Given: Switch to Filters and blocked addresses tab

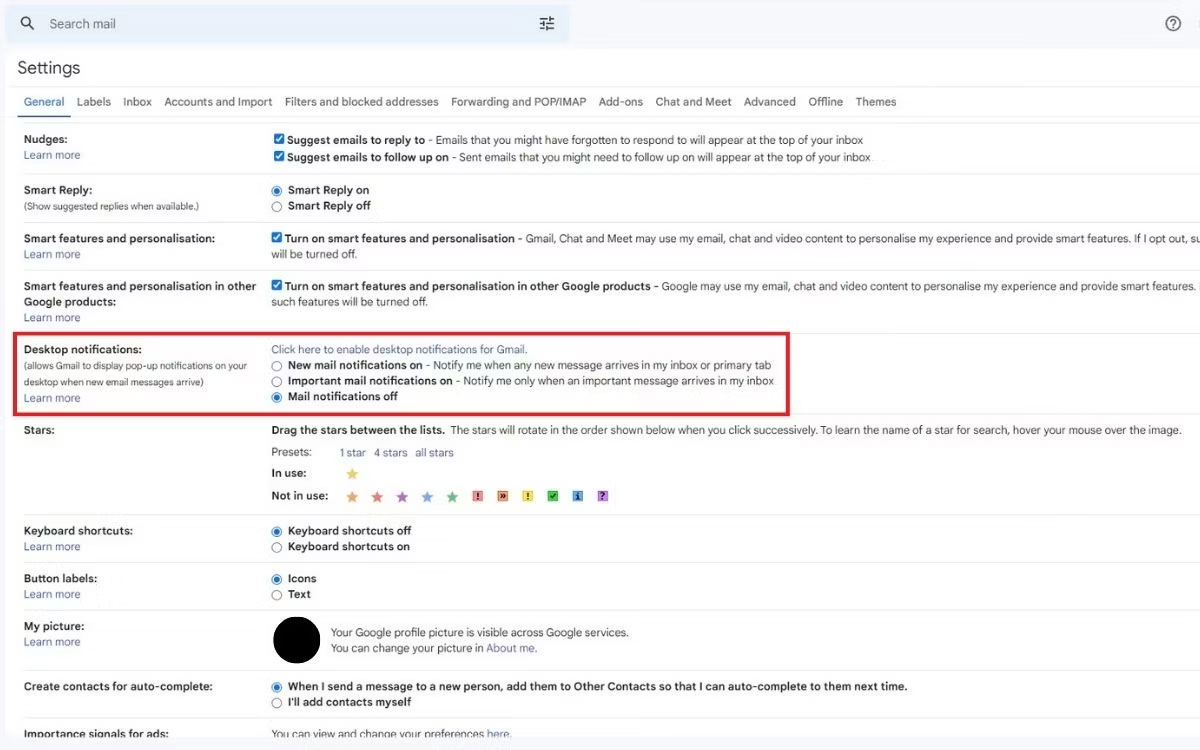Looking at the screenshot, I should click(361, 102).
